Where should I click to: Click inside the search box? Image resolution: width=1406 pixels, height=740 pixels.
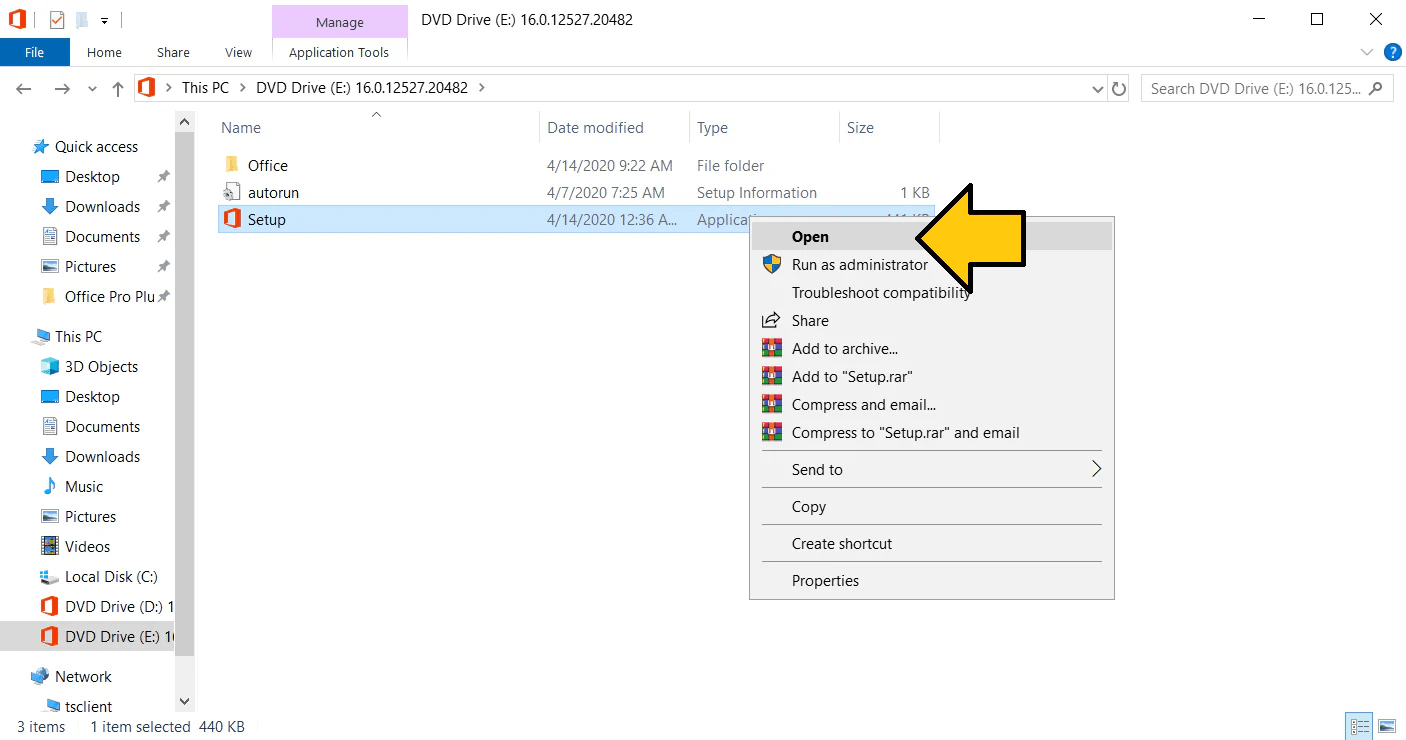pos(1255,88)
